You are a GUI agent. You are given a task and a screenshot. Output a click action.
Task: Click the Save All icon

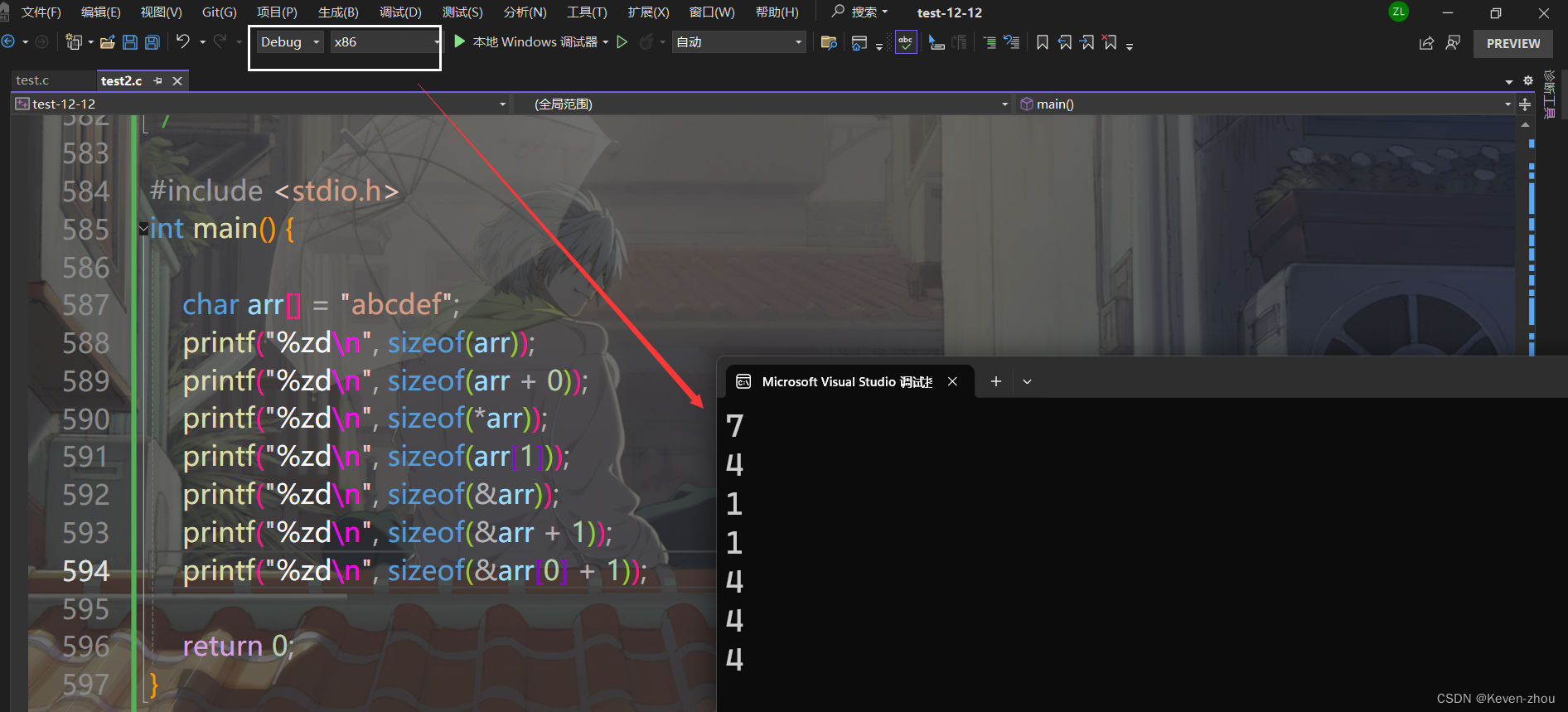[x=152, y=42]
